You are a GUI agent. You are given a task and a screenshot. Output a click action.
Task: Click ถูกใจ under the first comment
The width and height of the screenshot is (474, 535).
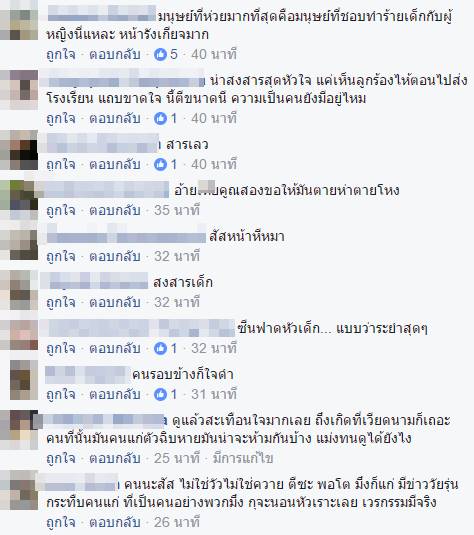[61, 54]
